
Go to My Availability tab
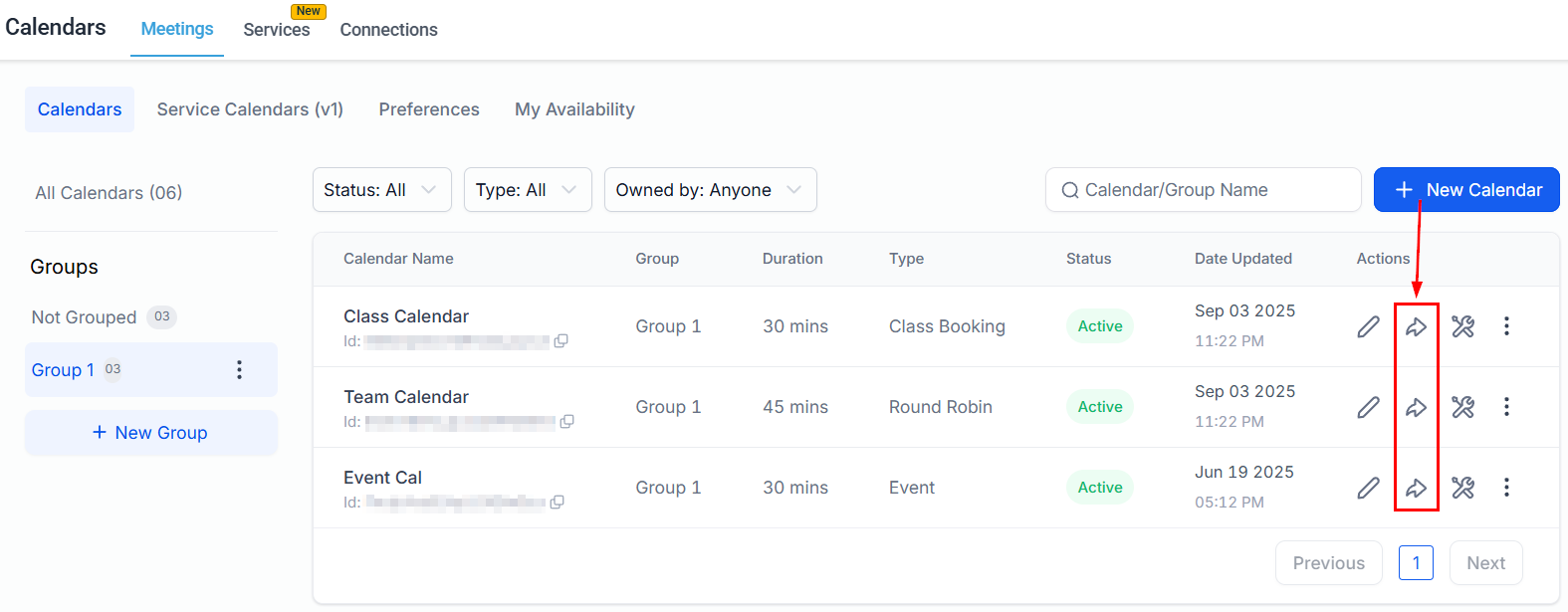pos(574,109)
